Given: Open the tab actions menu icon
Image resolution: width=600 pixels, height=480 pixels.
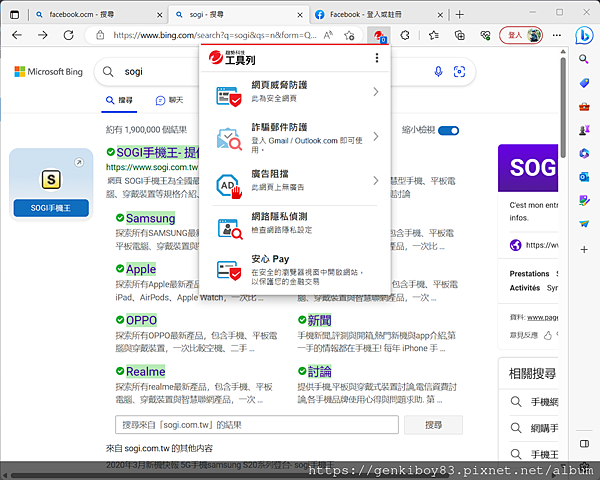Looking at the screenshot, I should [x=15, y=15].
